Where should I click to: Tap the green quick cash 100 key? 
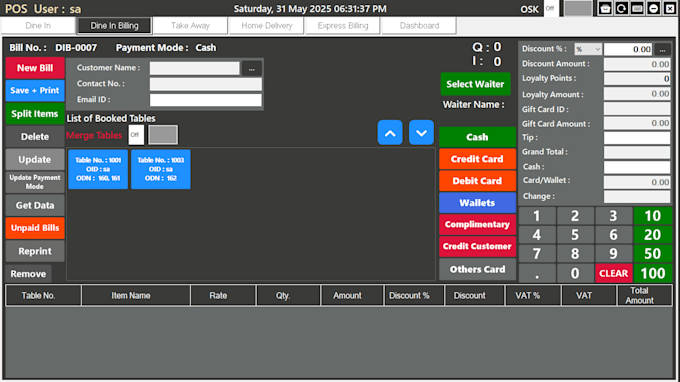click(x=653, y=273)
